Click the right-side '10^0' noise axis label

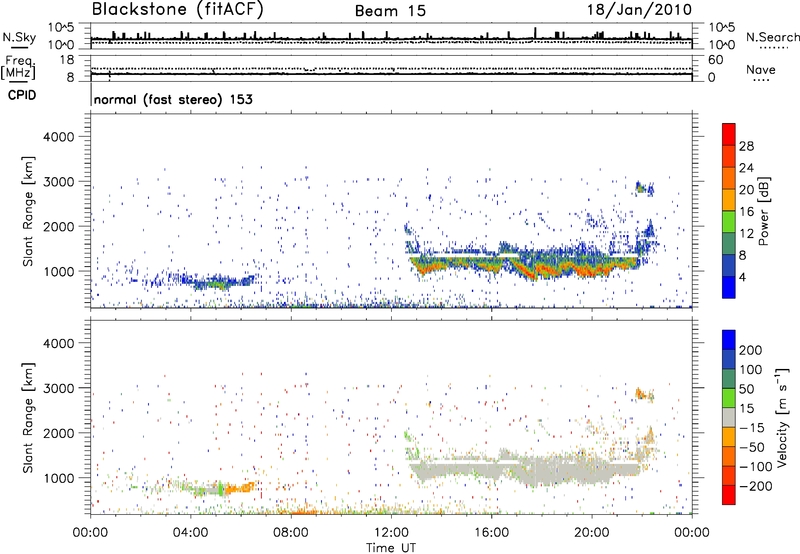[721, 45]
